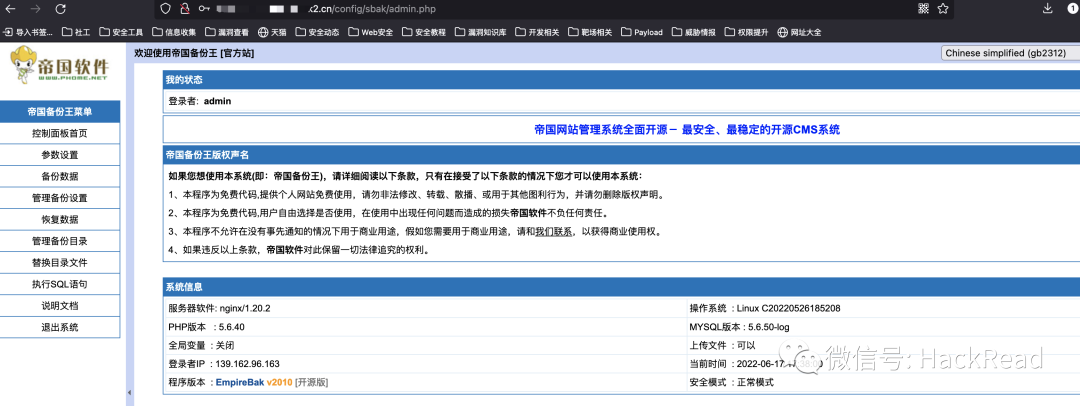Open the 天猫 bookmark

click(272, 32)
